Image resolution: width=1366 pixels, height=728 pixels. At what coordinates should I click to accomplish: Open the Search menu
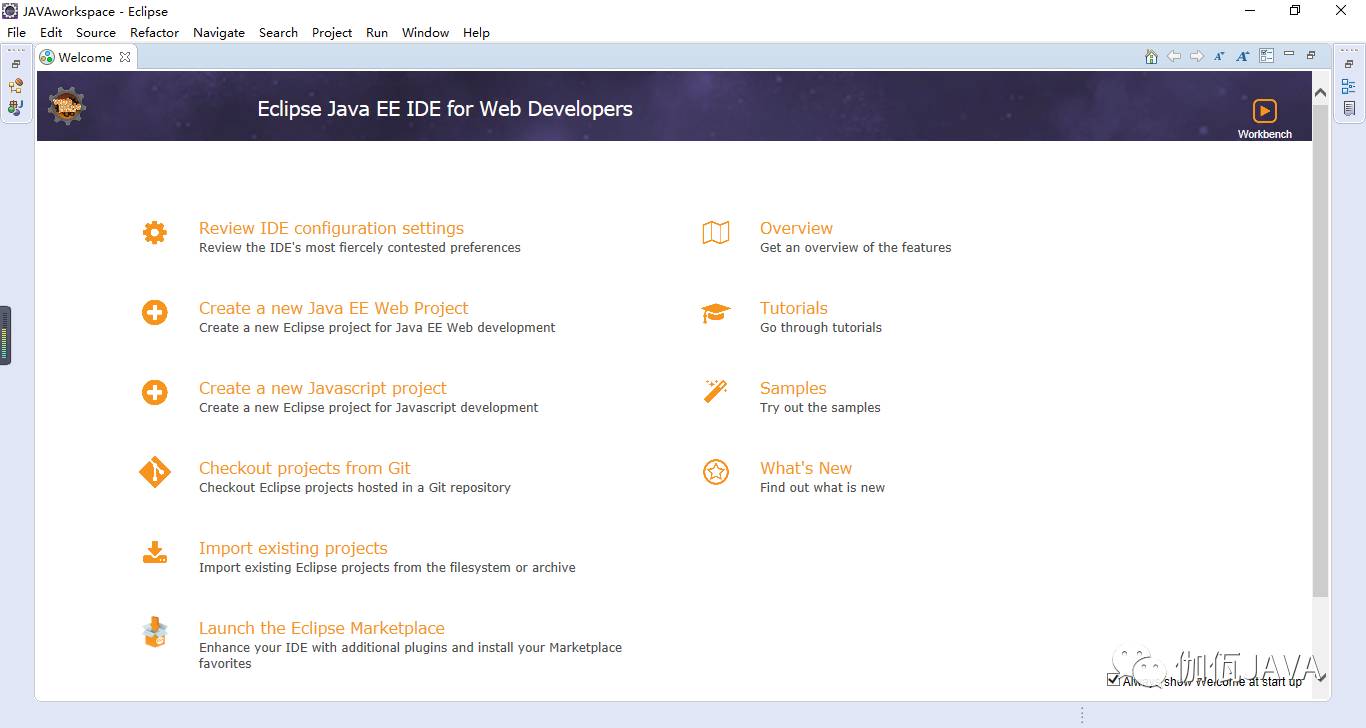pos(278,32)
